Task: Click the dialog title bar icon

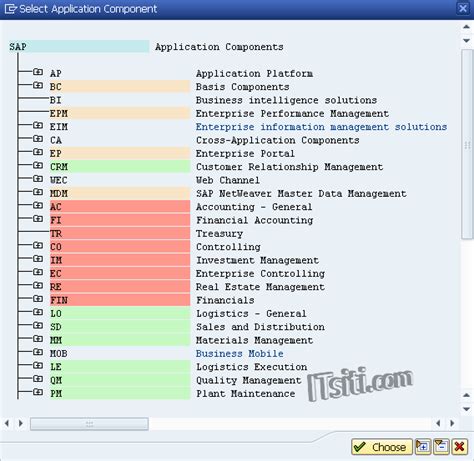Action: click(10, 9)
